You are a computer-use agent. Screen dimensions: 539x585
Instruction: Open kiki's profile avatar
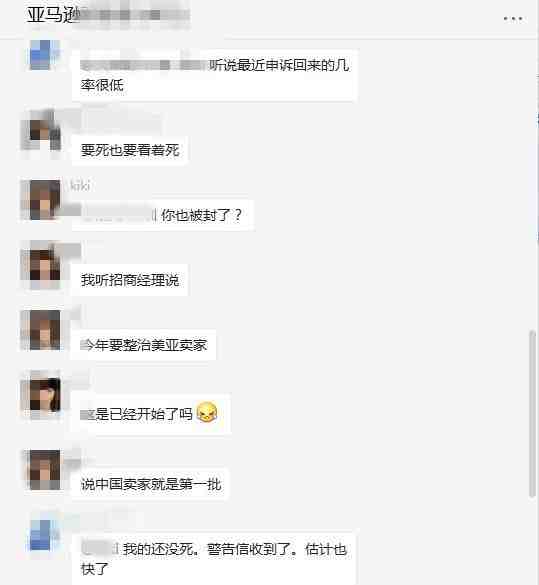pos(41,199)
